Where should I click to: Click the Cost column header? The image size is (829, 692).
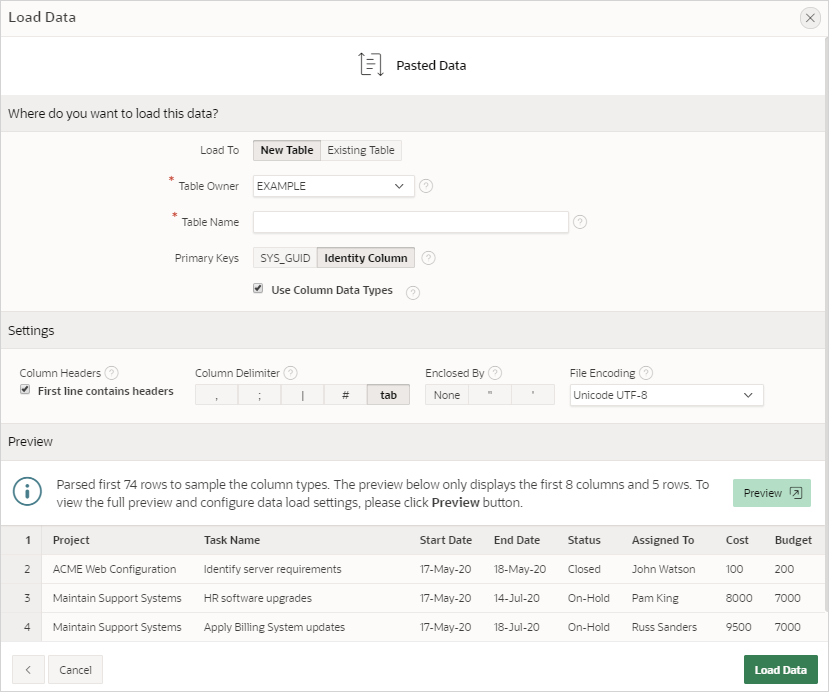737,540
